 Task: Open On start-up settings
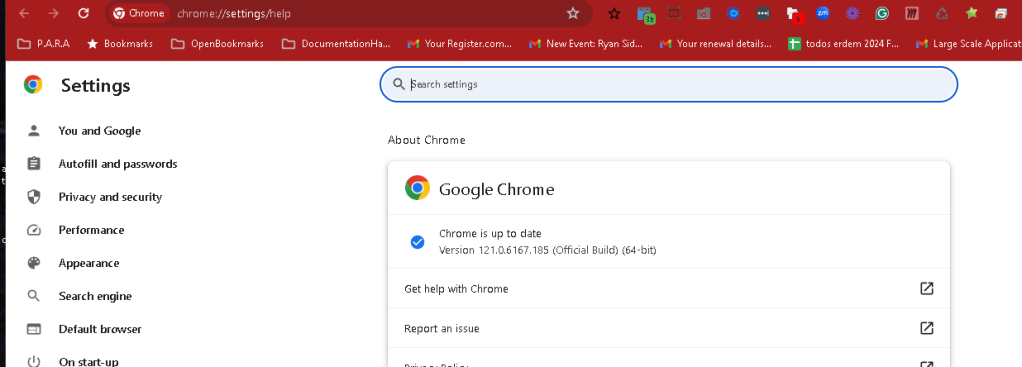(x=89, y=362)
